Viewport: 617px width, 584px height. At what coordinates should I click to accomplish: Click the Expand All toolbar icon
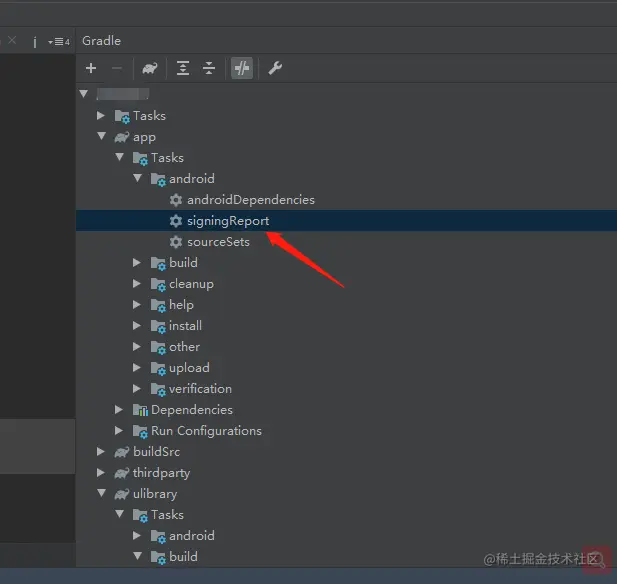[183, 68]
